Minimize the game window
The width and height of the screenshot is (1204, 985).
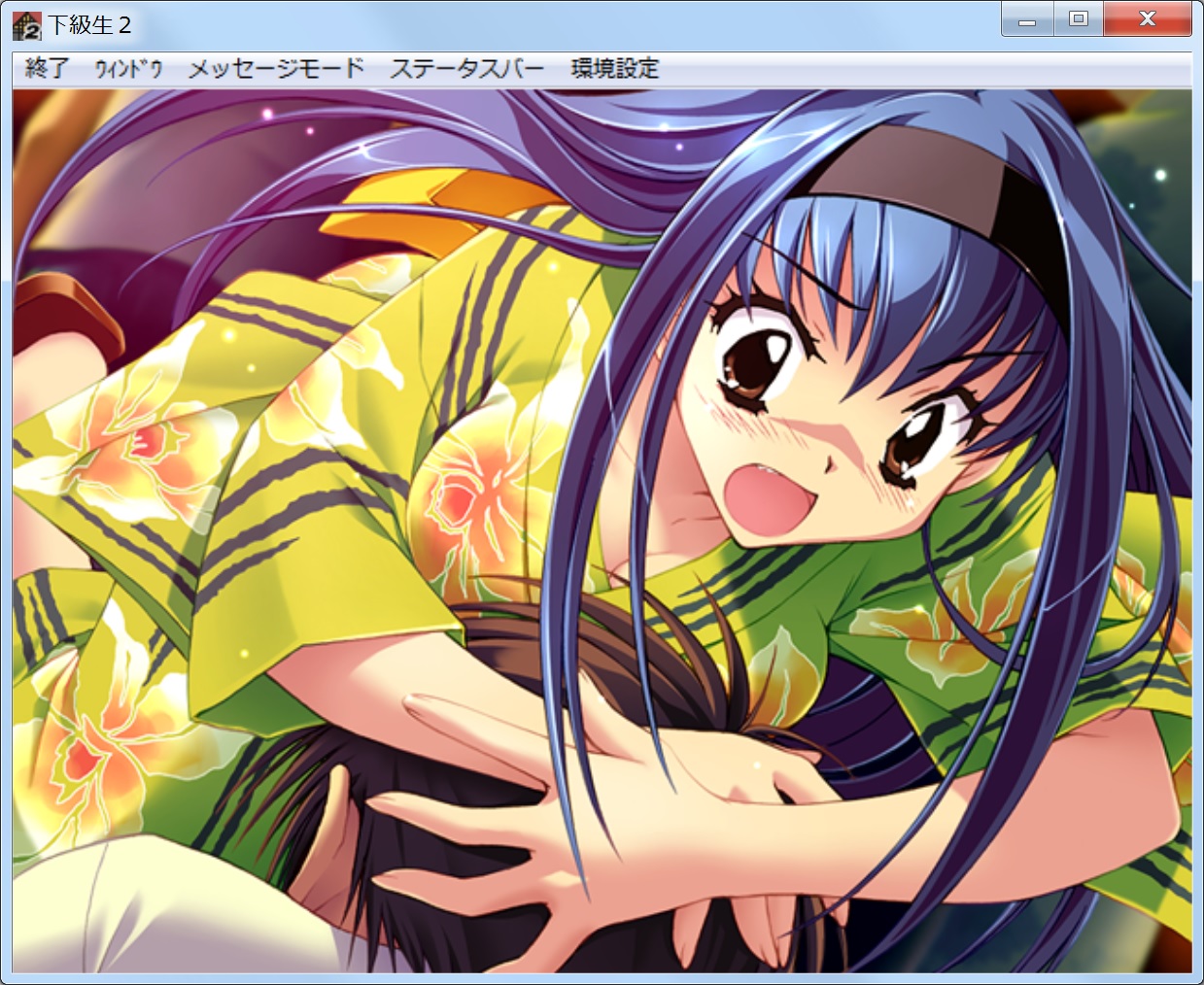pyautogui.click(x=1027, y=20)
